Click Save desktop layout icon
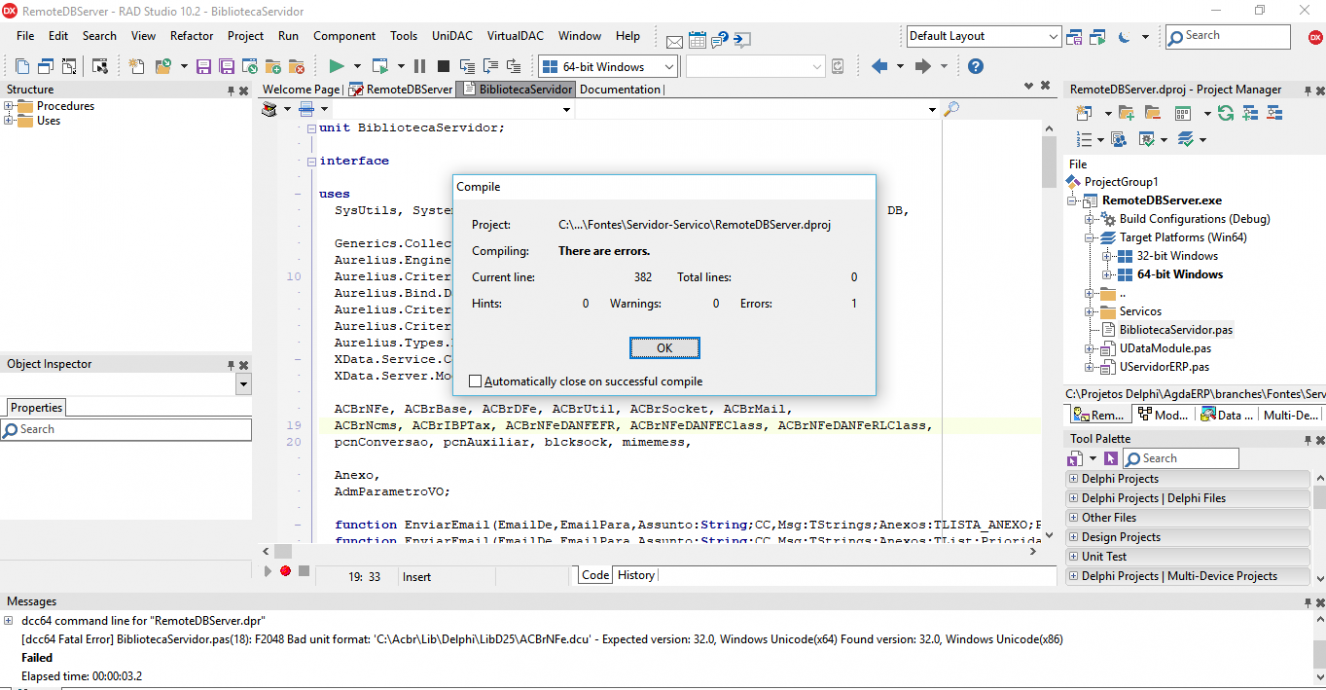The width and height of the screenshot is (1326, 690). (x=1074, y=36)
